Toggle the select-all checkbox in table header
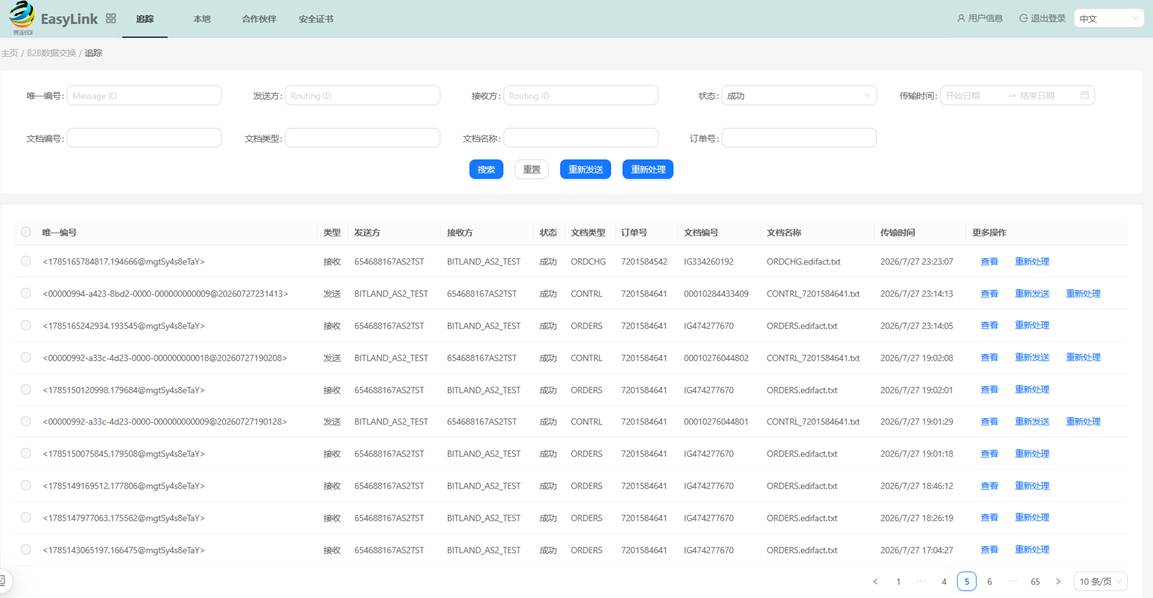This screenshot has width=1153, height=598. point(26,232)
